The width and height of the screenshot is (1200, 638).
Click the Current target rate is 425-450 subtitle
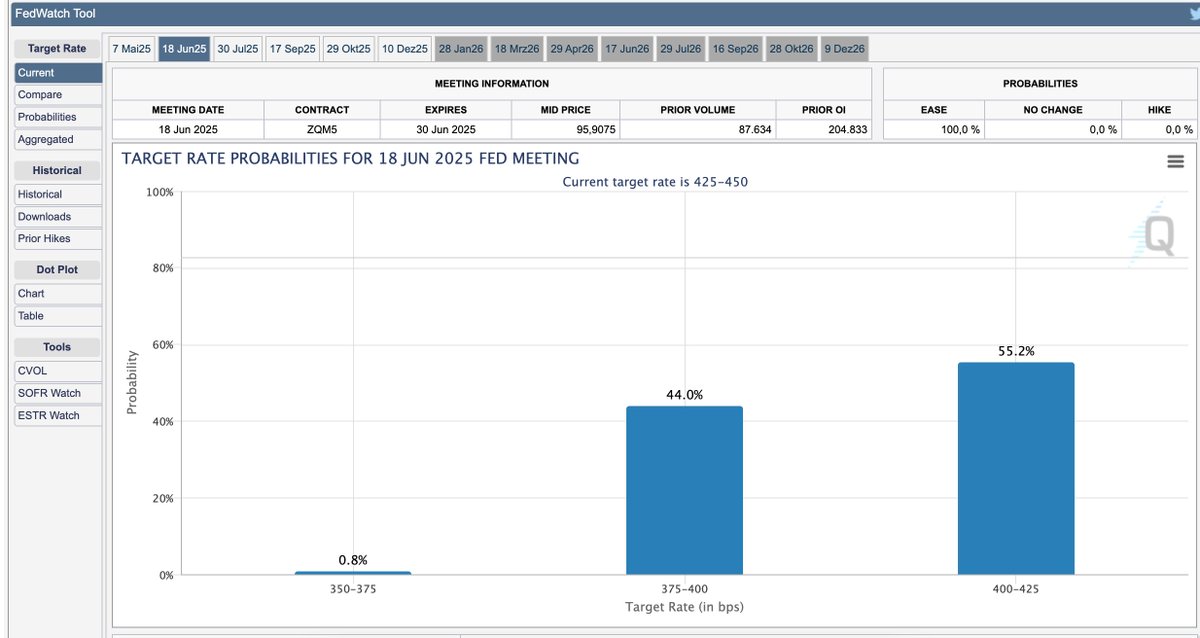coord(655,182)
